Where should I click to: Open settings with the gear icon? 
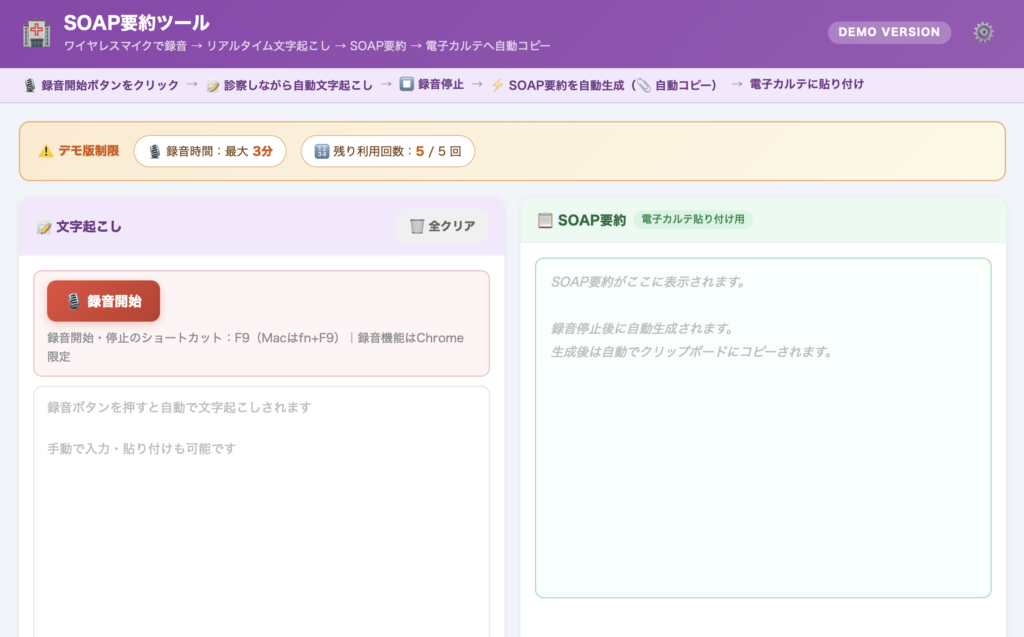click(983, 32)
